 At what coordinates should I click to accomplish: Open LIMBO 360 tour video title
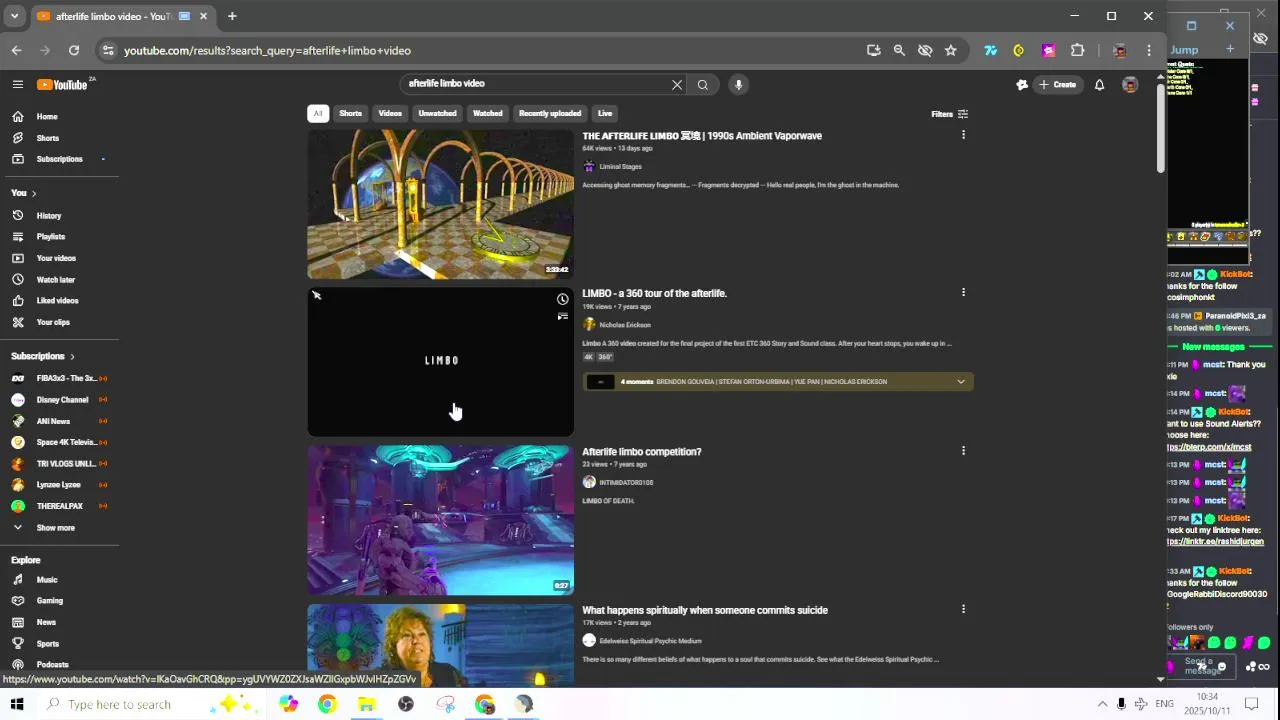pos(654,294)
